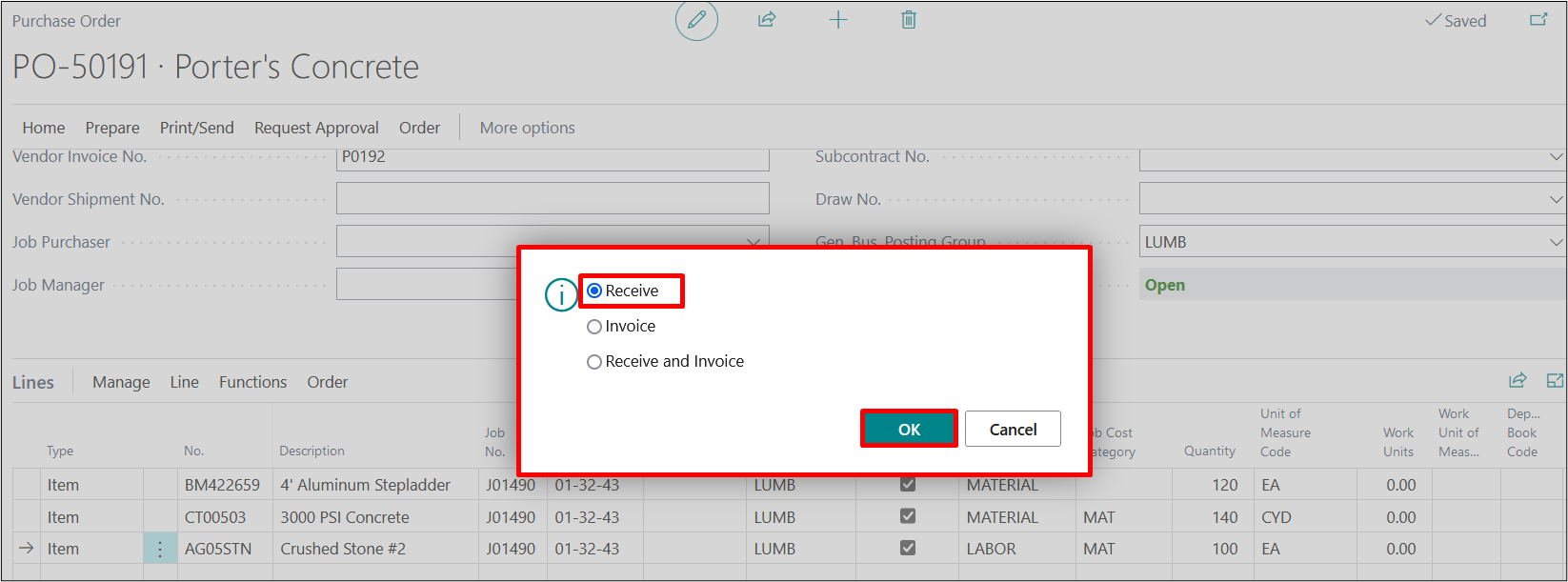This screenshot has width=1568, height=582.
Task: Open the Prepare menu
Action: click(x=112, y=128)
